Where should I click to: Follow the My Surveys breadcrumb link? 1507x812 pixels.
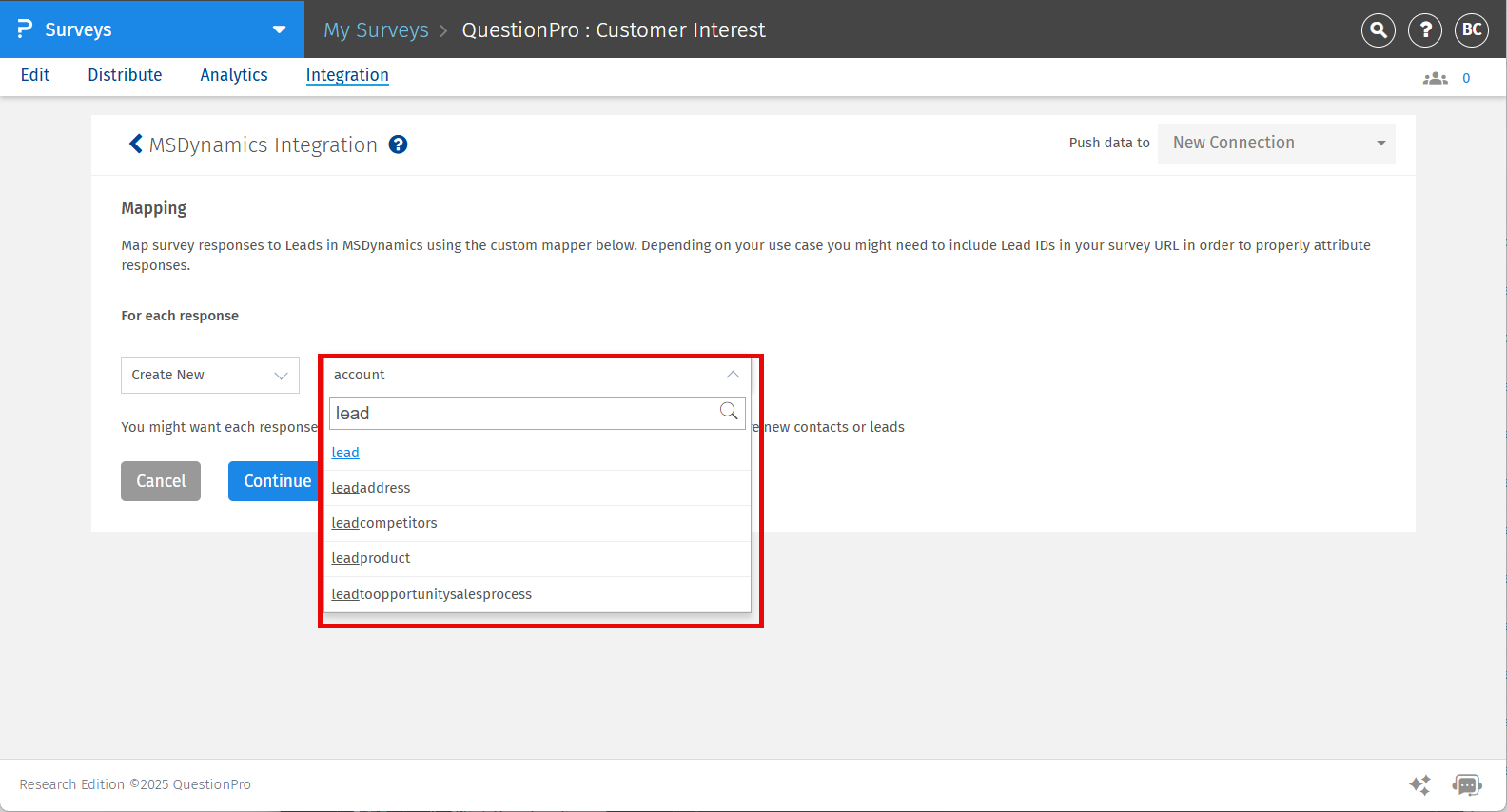(x=376, y=30)
